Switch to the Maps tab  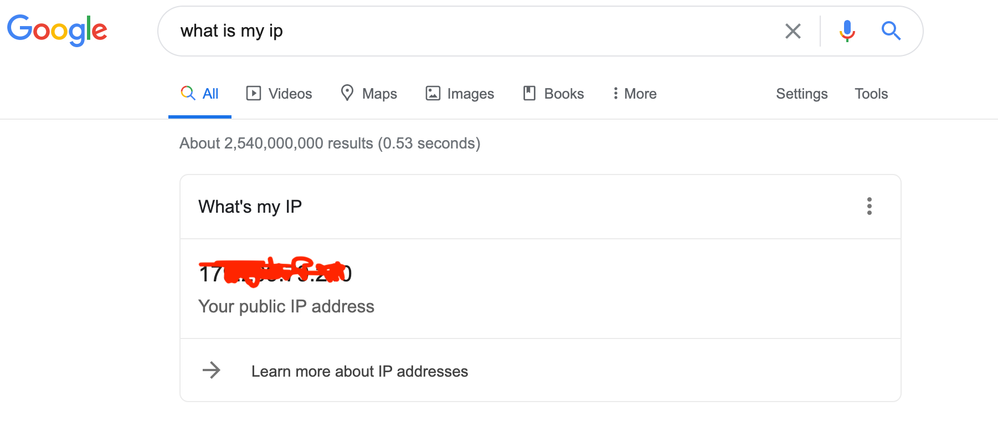pos(369,94)
